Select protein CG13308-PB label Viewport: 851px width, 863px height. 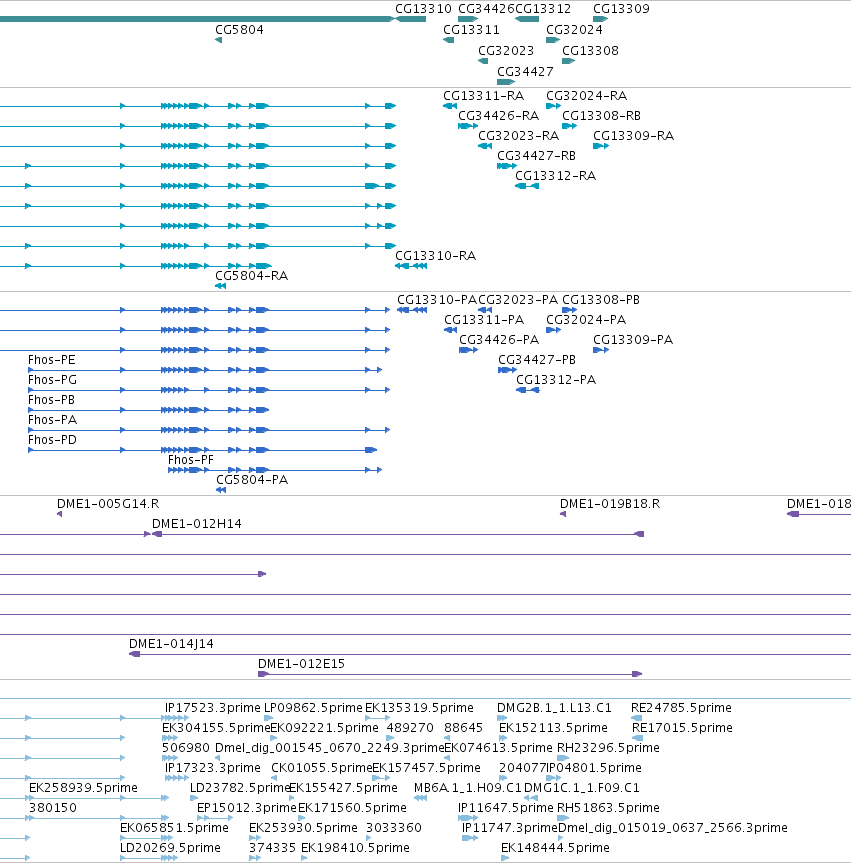(601, 300)
